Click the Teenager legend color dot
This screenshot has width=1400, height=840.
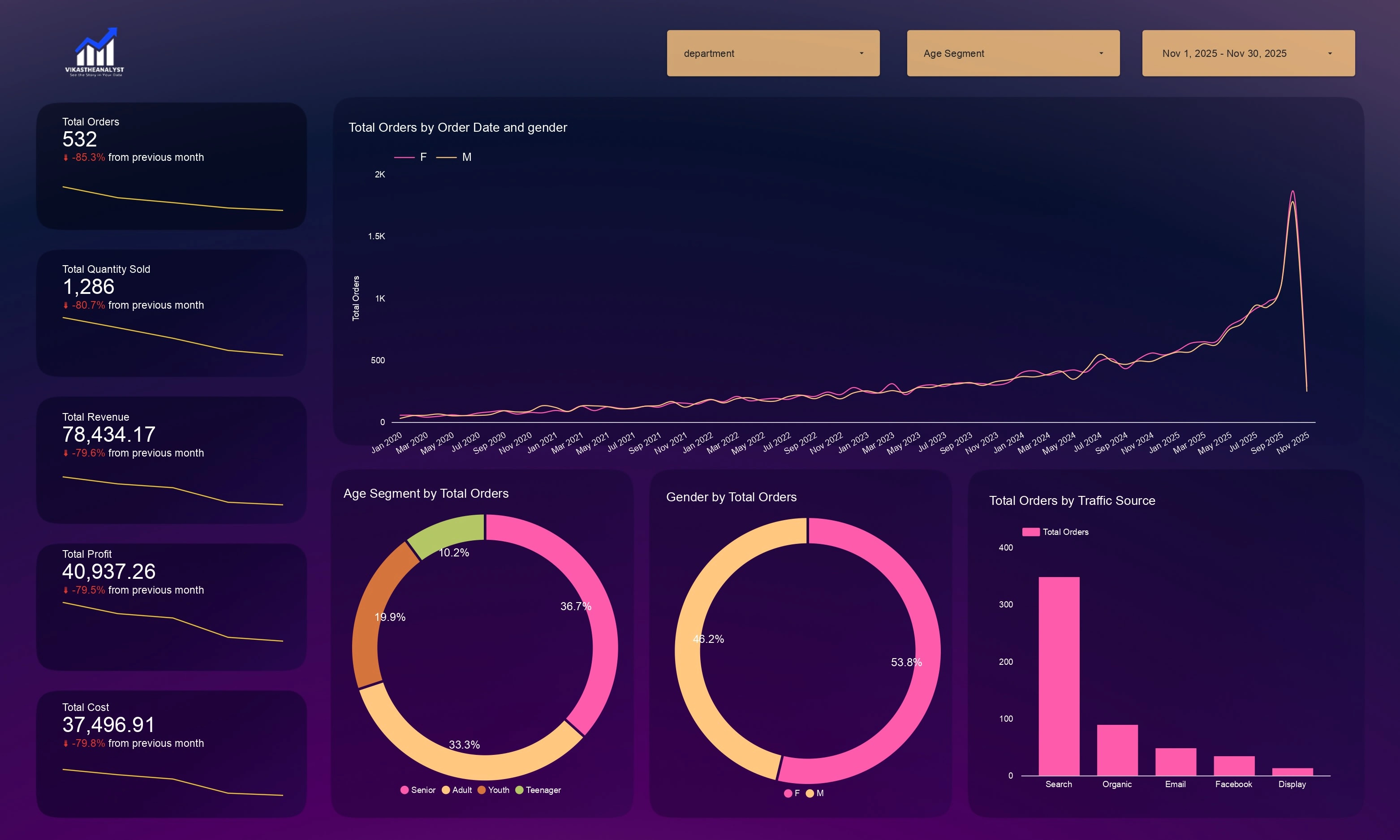520,790
